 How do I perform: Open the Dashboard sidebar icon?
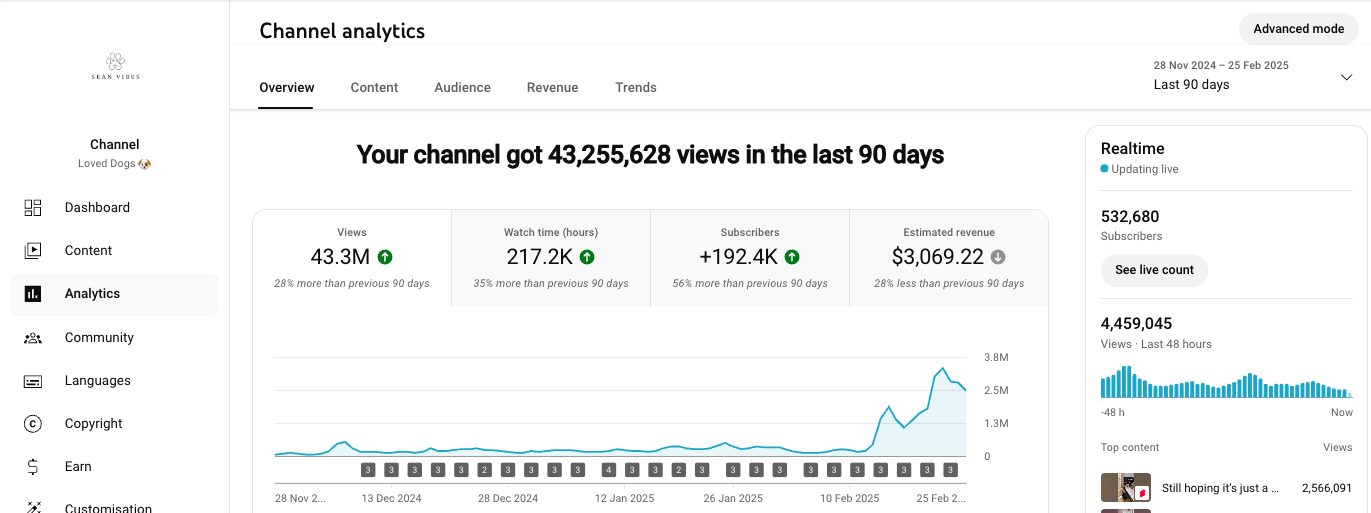pos(33,208)
